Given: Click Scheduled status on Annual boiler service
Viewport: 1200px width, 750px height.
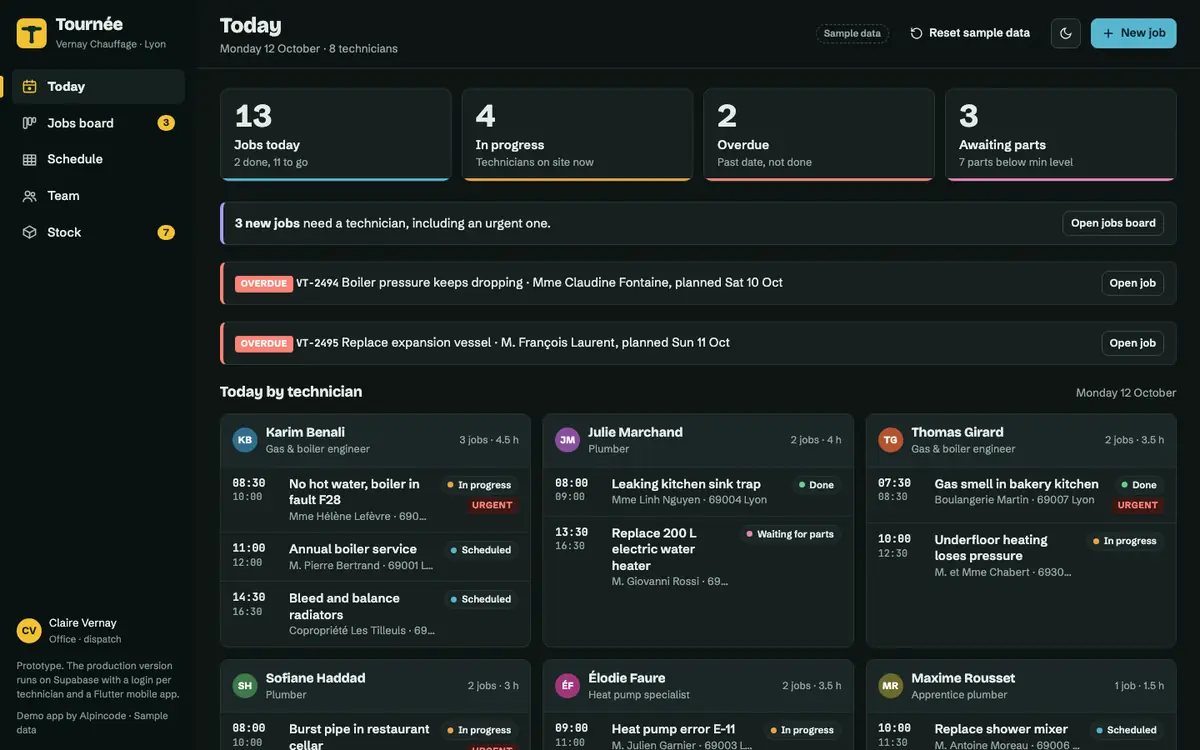Looking at the screenshot, I should pos(481,550).
